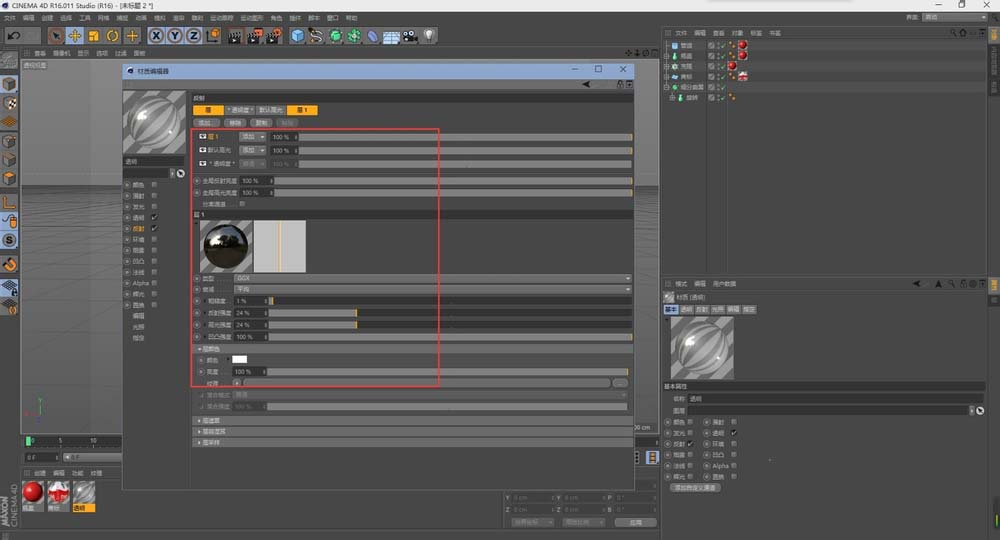Click the Undo arrow in the toolbar
1000x540 pixels.
(x=15, y=36)
